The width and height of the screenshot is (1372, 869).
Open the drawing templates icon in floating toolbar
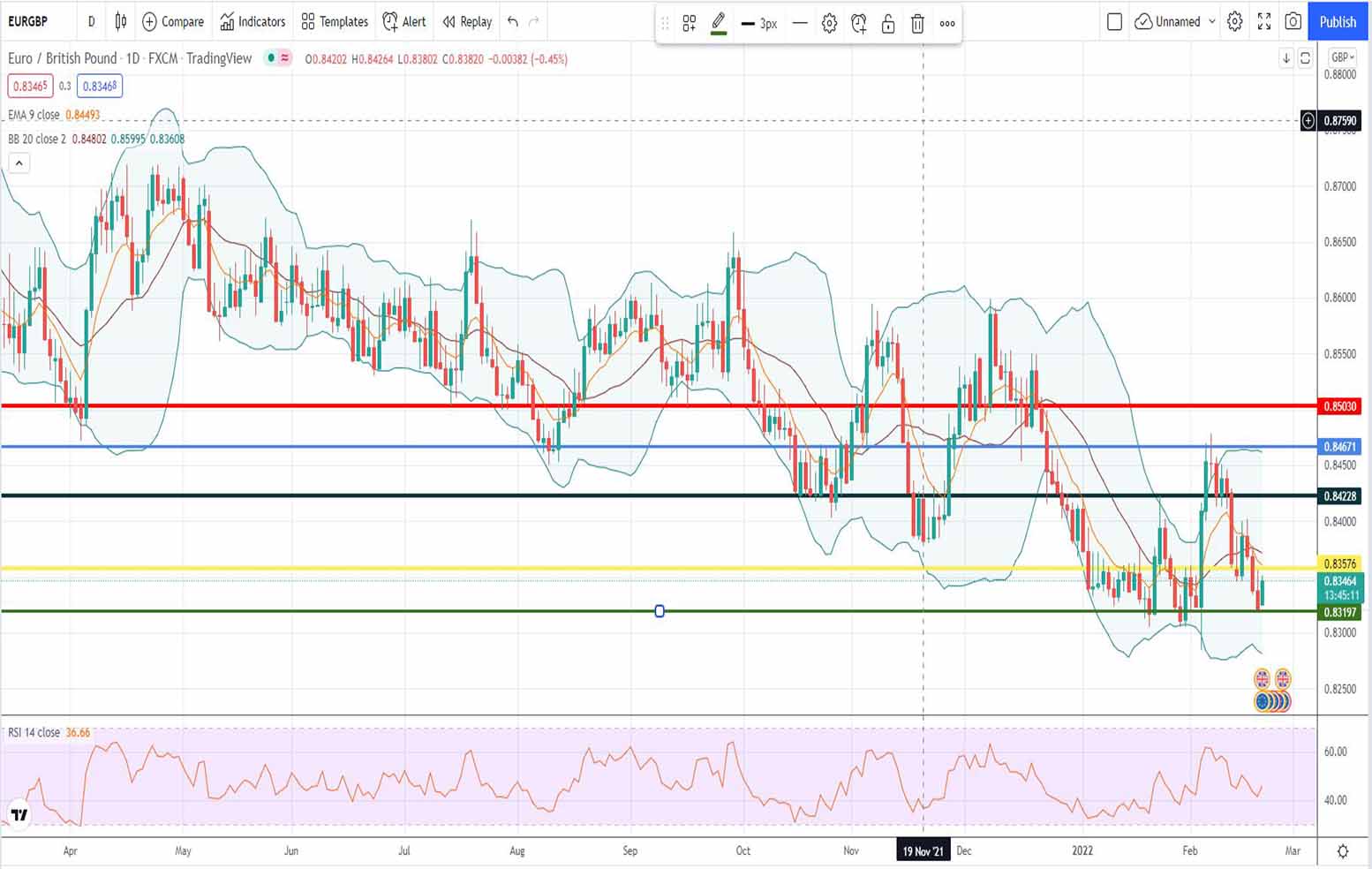pos(689,24)
